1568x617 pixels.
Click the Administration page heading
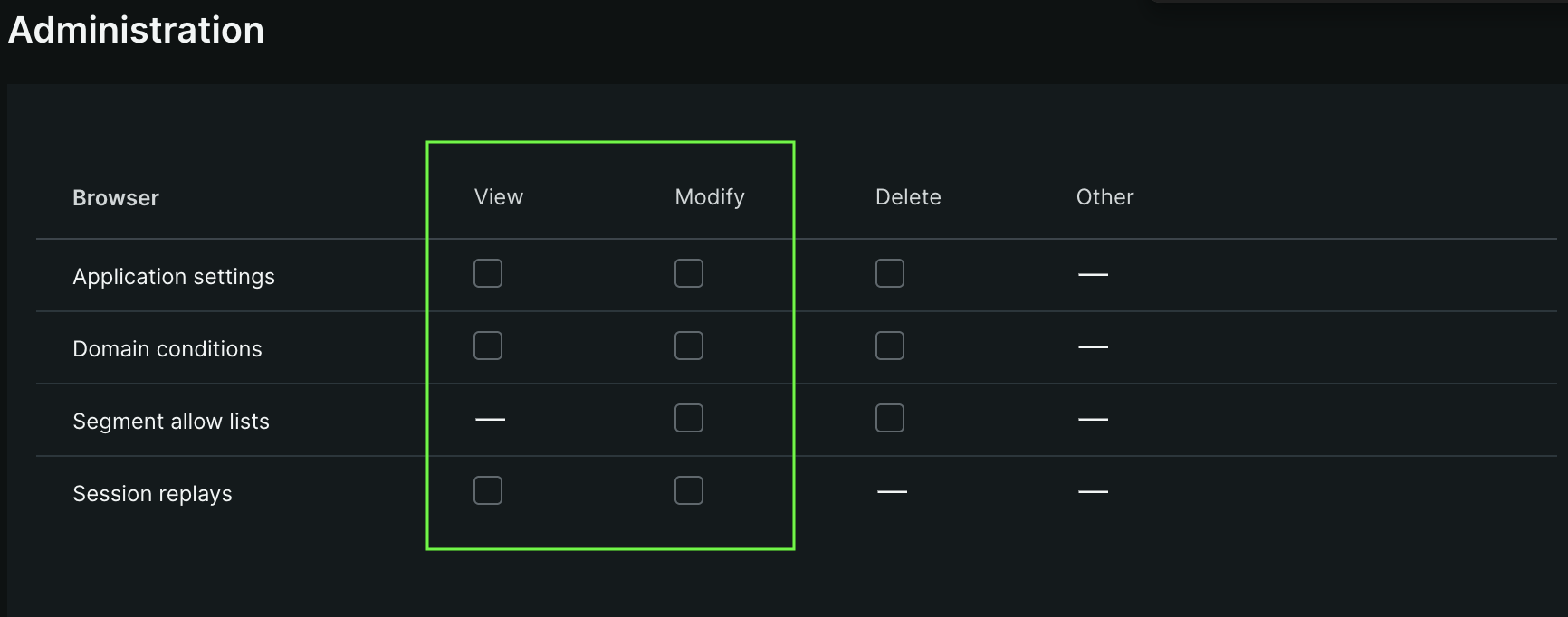pos(137,30)
